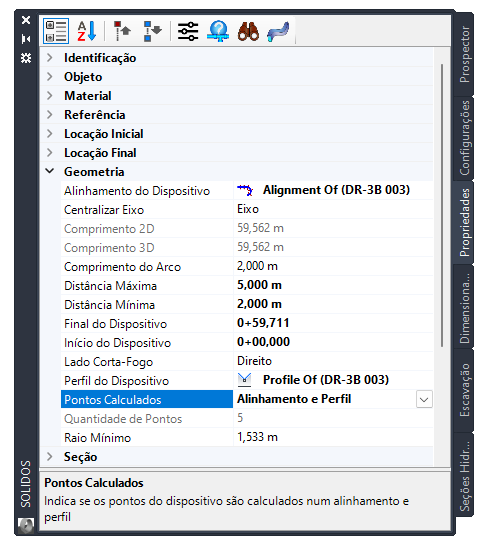Click the blue pipe device icon
Viewport: 484px width, 548px height.
[278, 32]
